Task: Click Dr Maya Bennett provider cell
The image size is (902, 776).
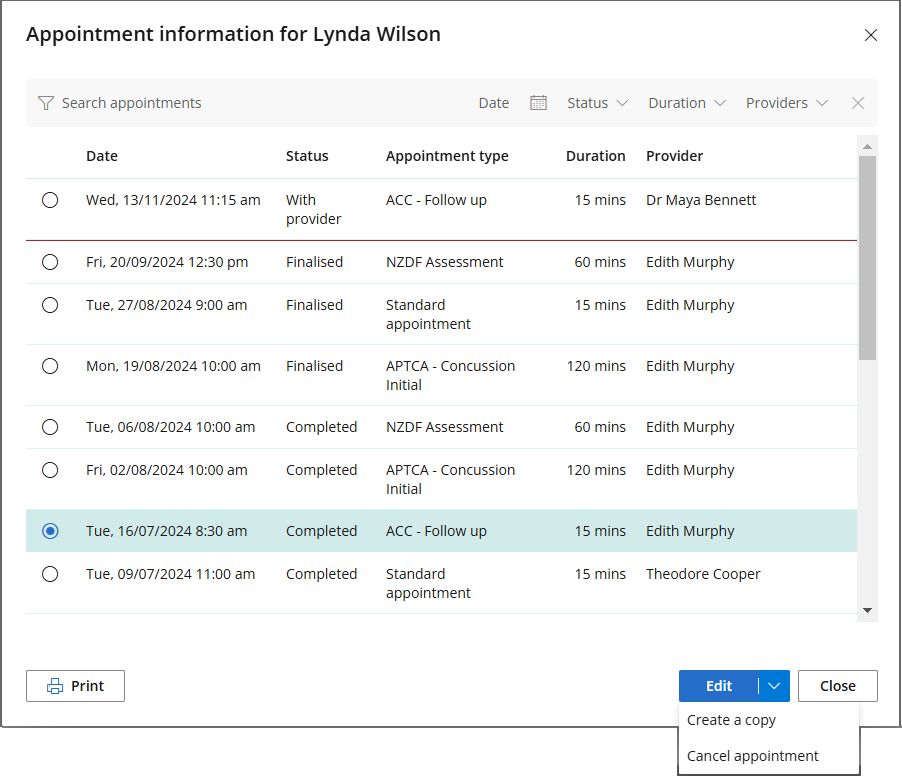Action: [701, 200]
